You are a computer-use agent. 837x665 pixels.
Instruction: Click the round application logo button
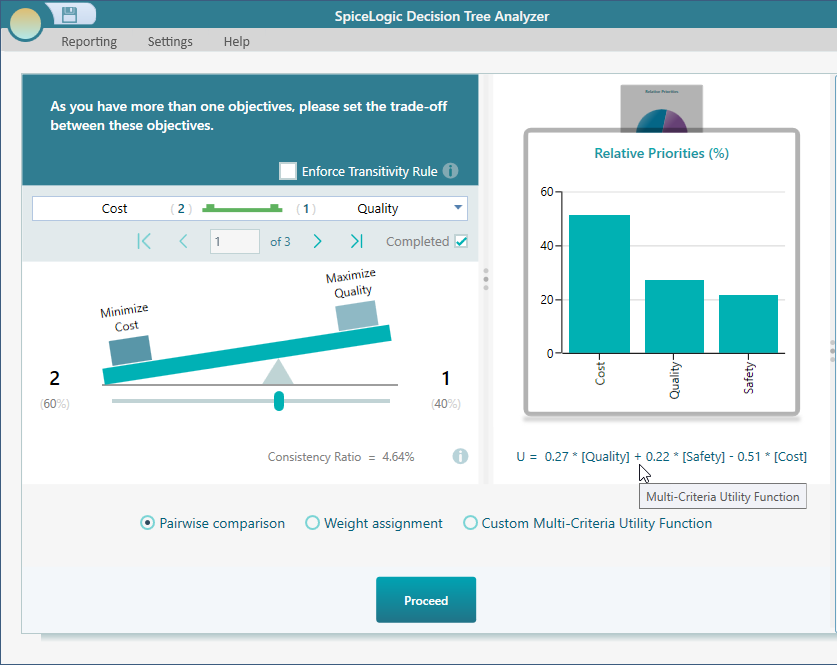[x=25, y=22]
